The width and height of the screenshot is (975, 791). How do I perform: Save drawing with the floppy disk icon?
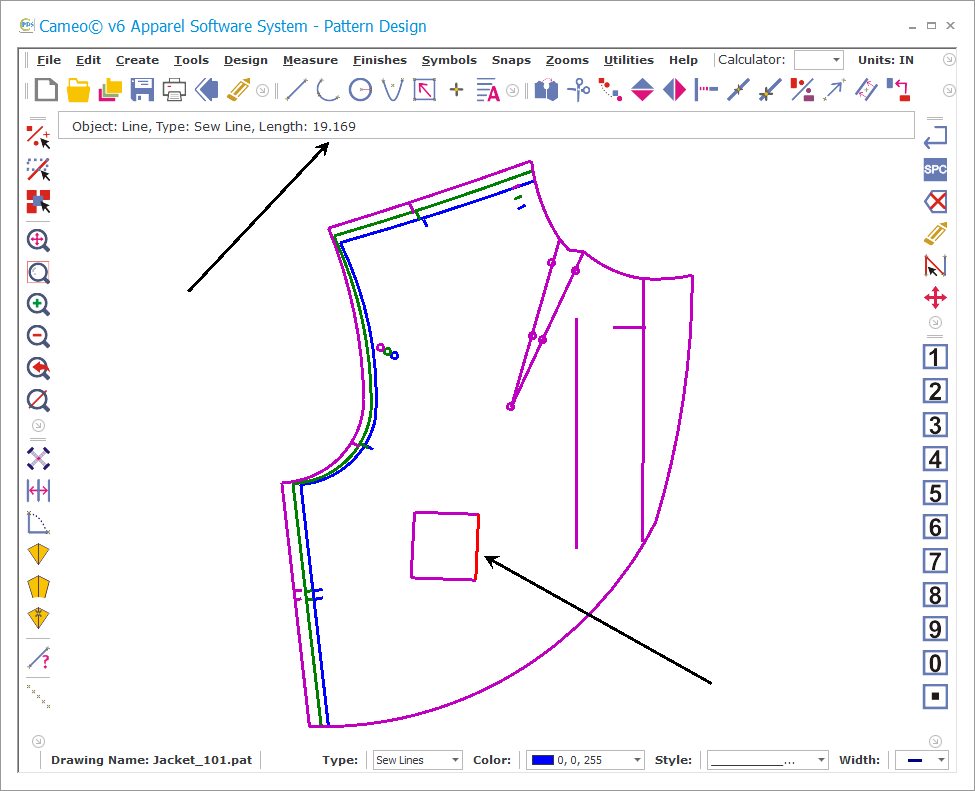click(142, 90)
